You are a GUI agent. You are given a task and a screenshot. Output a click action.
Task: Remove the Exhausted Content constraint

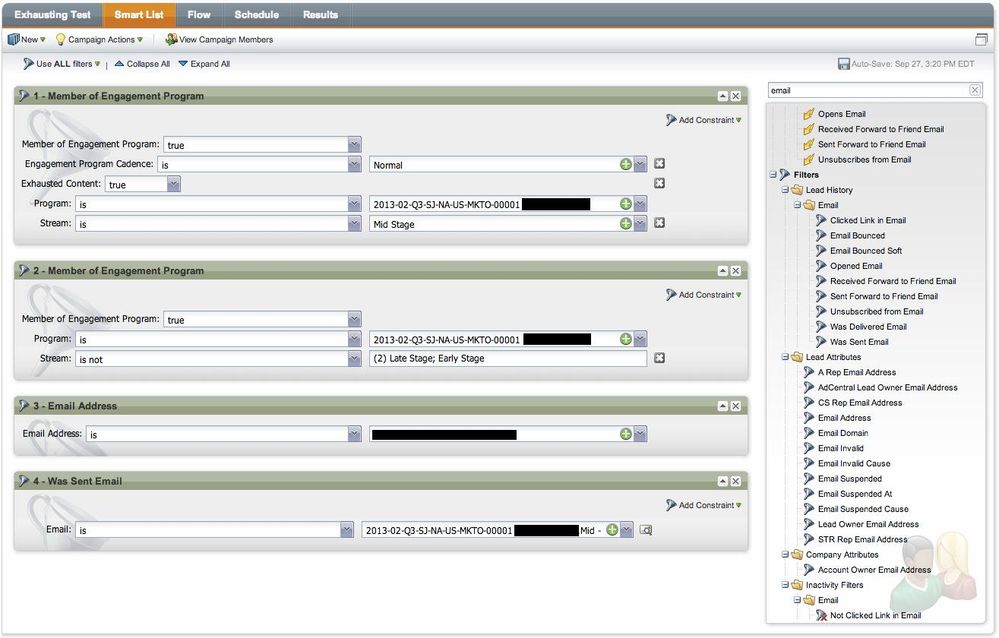click(x=660, y=184)
